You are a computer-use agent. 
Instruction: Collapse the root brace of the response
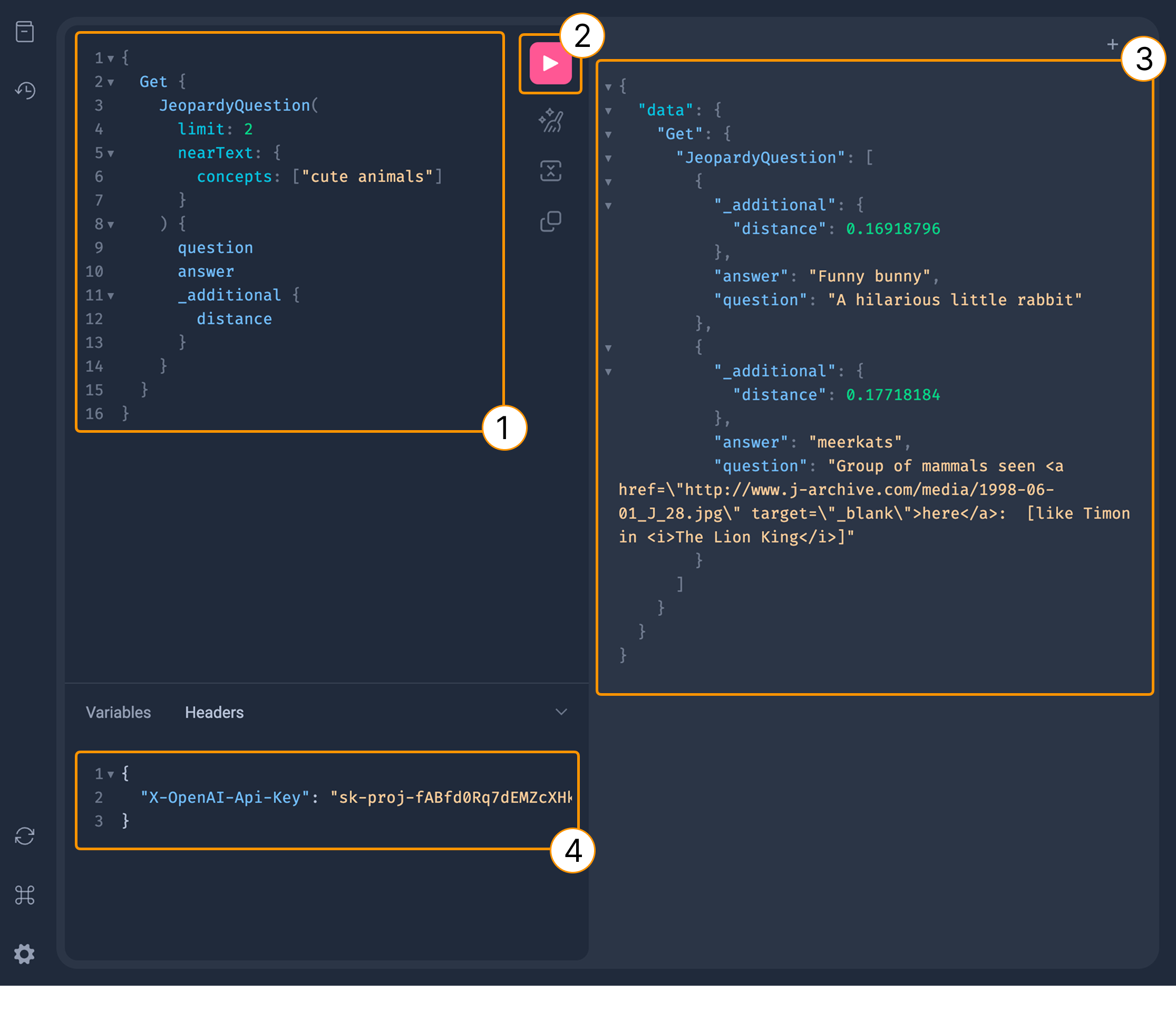coord(608,87)
